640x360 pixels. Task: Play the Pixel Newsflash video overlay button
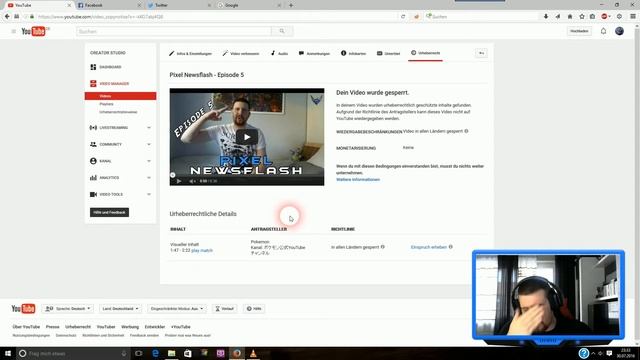[x=247, y=137]
